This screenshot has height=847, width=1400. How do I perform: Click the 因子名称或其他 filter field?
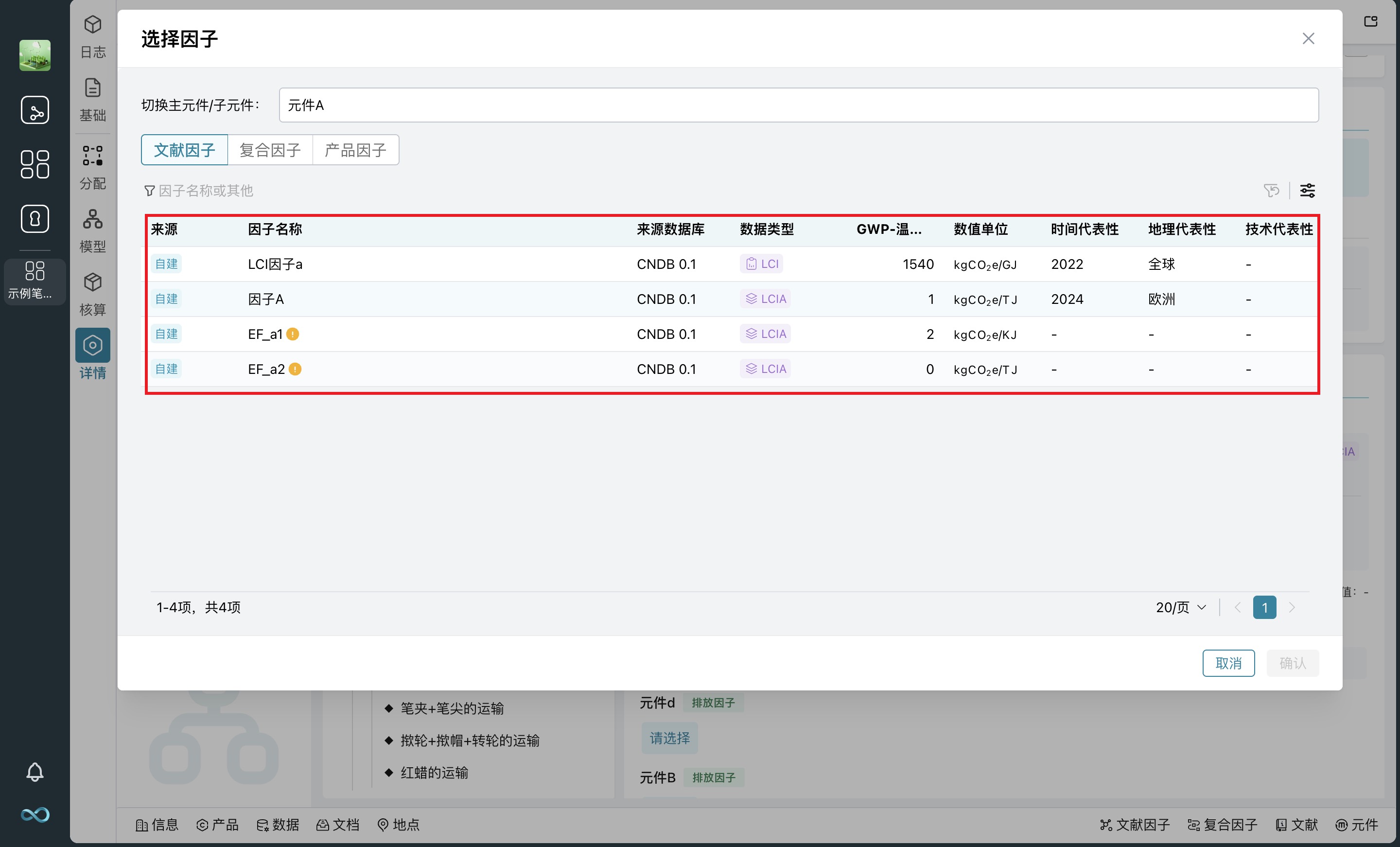point(206,191)
